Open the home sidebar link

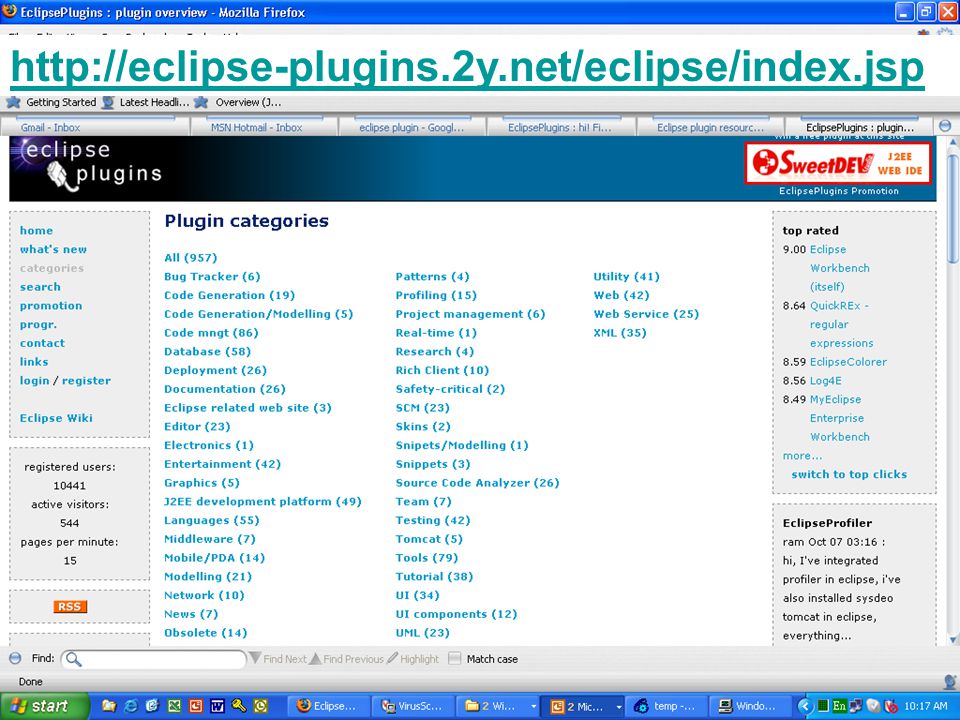click(x=36, y=230)
